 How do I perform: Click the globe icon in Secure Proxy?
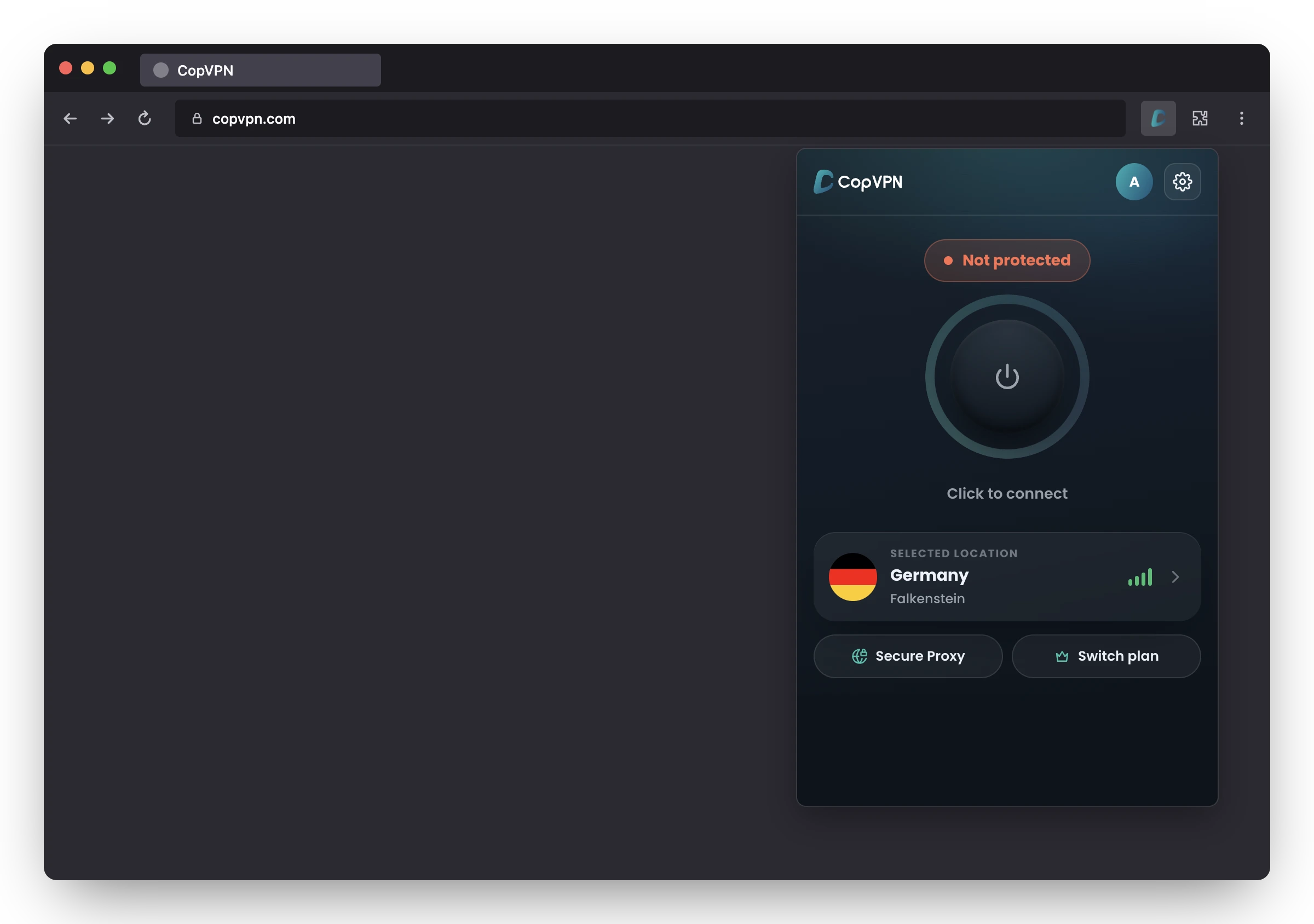click(859, 656)
